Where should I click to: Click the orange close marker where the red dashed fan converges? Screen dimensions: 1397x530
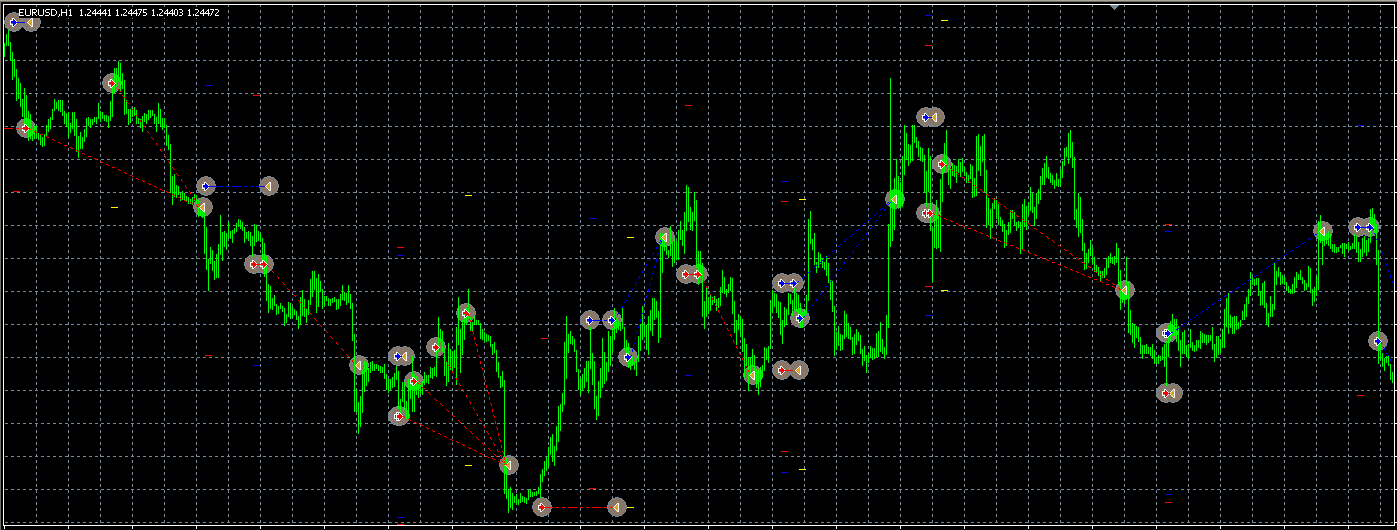pyautogui.click(x=508, y=465)
